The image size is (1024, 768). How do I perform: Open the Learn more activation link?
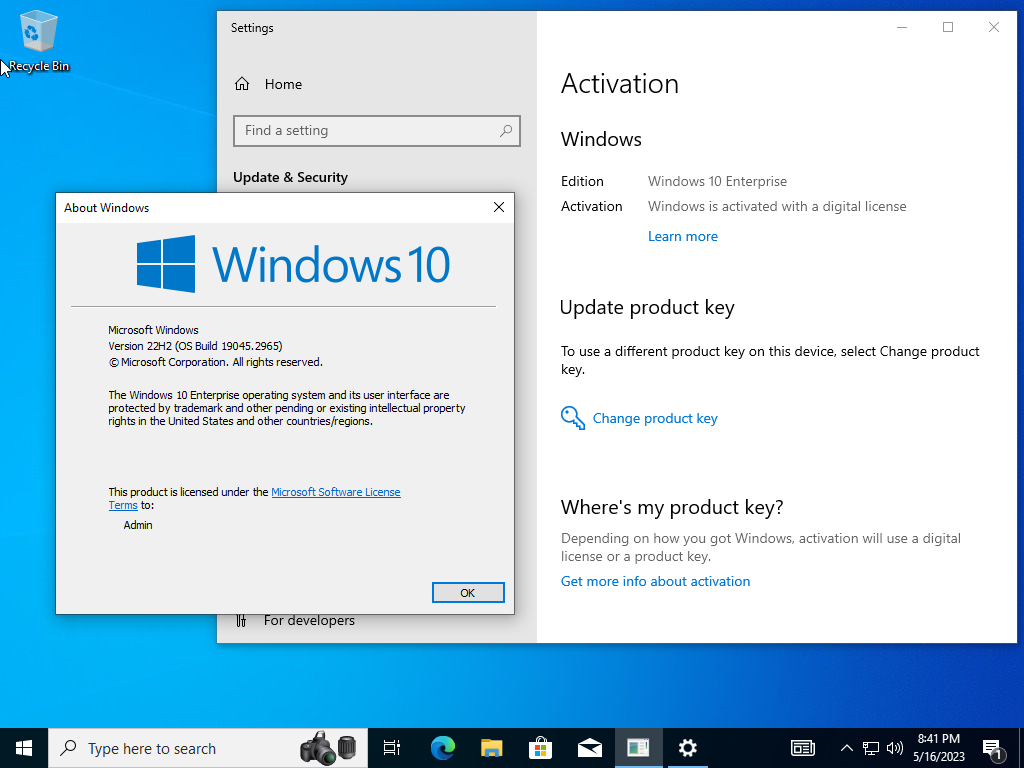pyautogui.click(x=682, y=236)
